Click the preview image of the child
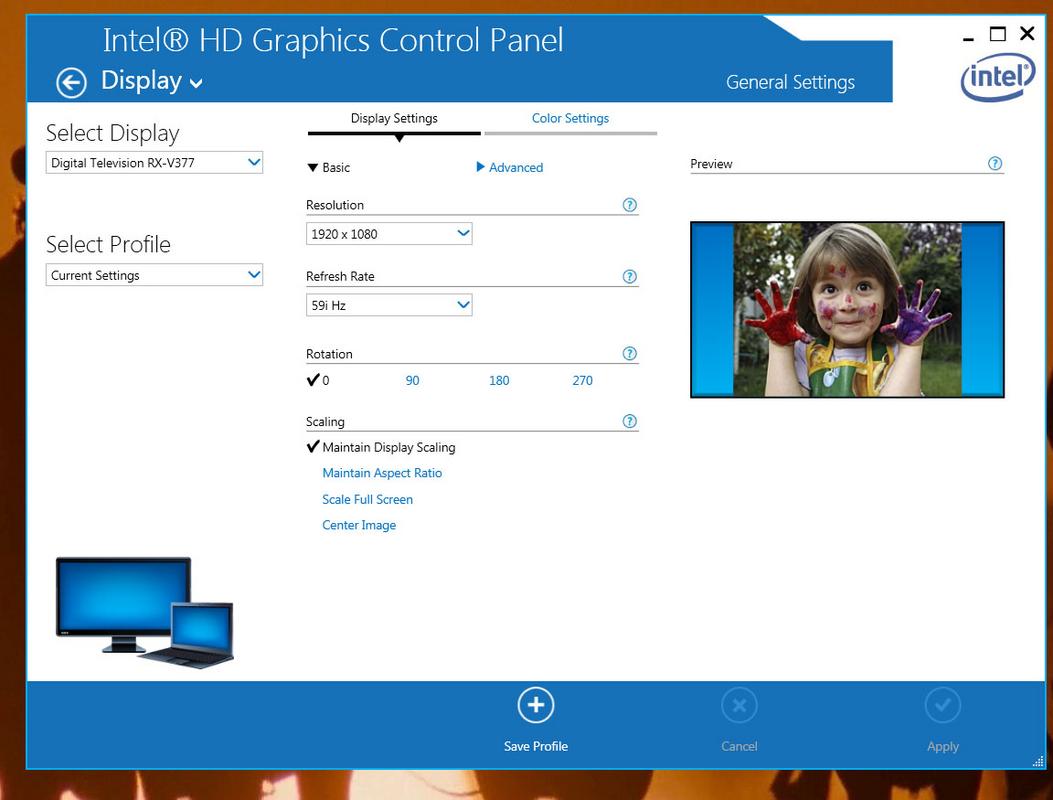 pyautogui.click(x=848, y=310)
